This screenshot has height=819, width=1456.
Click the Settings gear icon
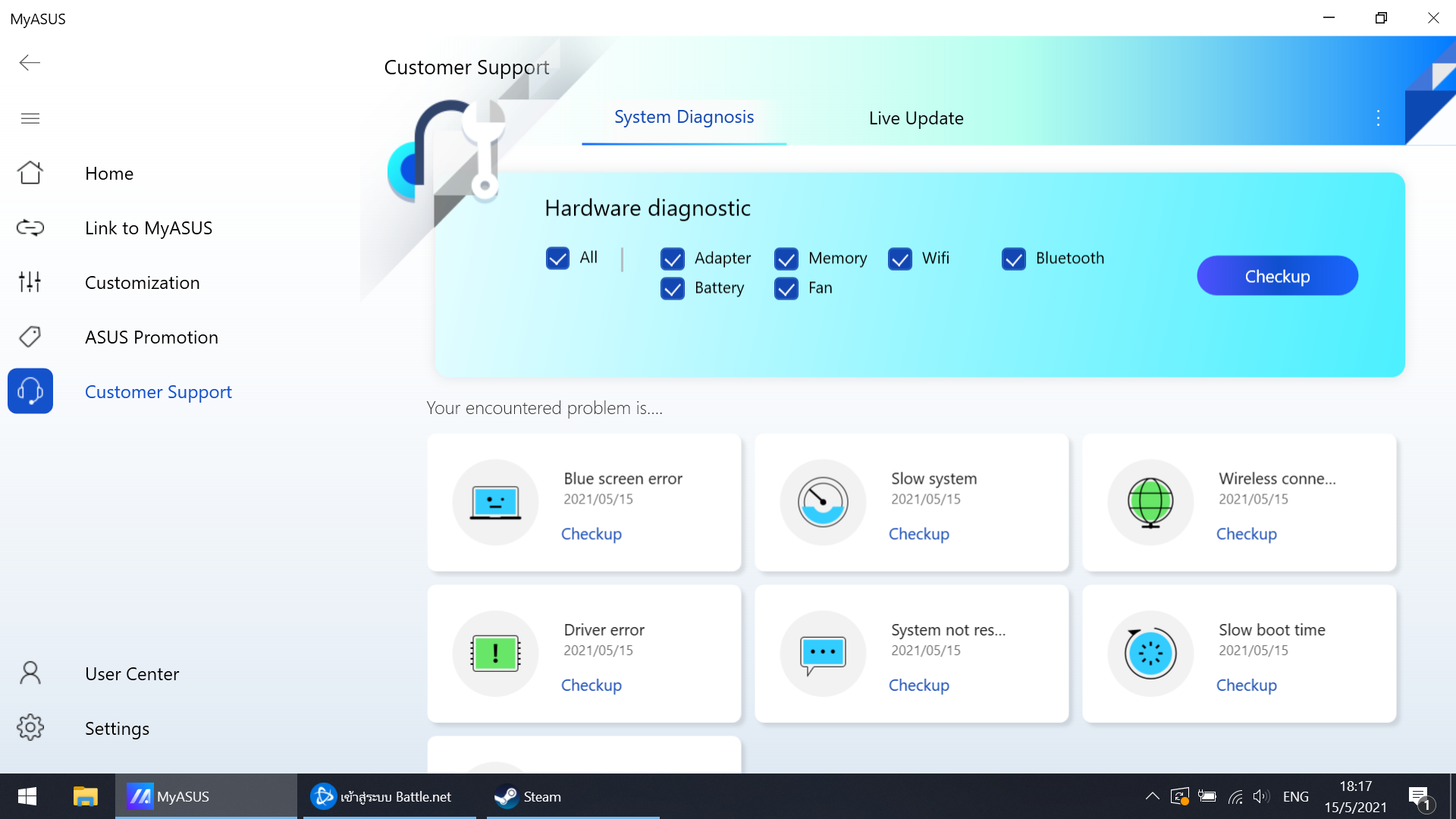[x=30, y=728]
